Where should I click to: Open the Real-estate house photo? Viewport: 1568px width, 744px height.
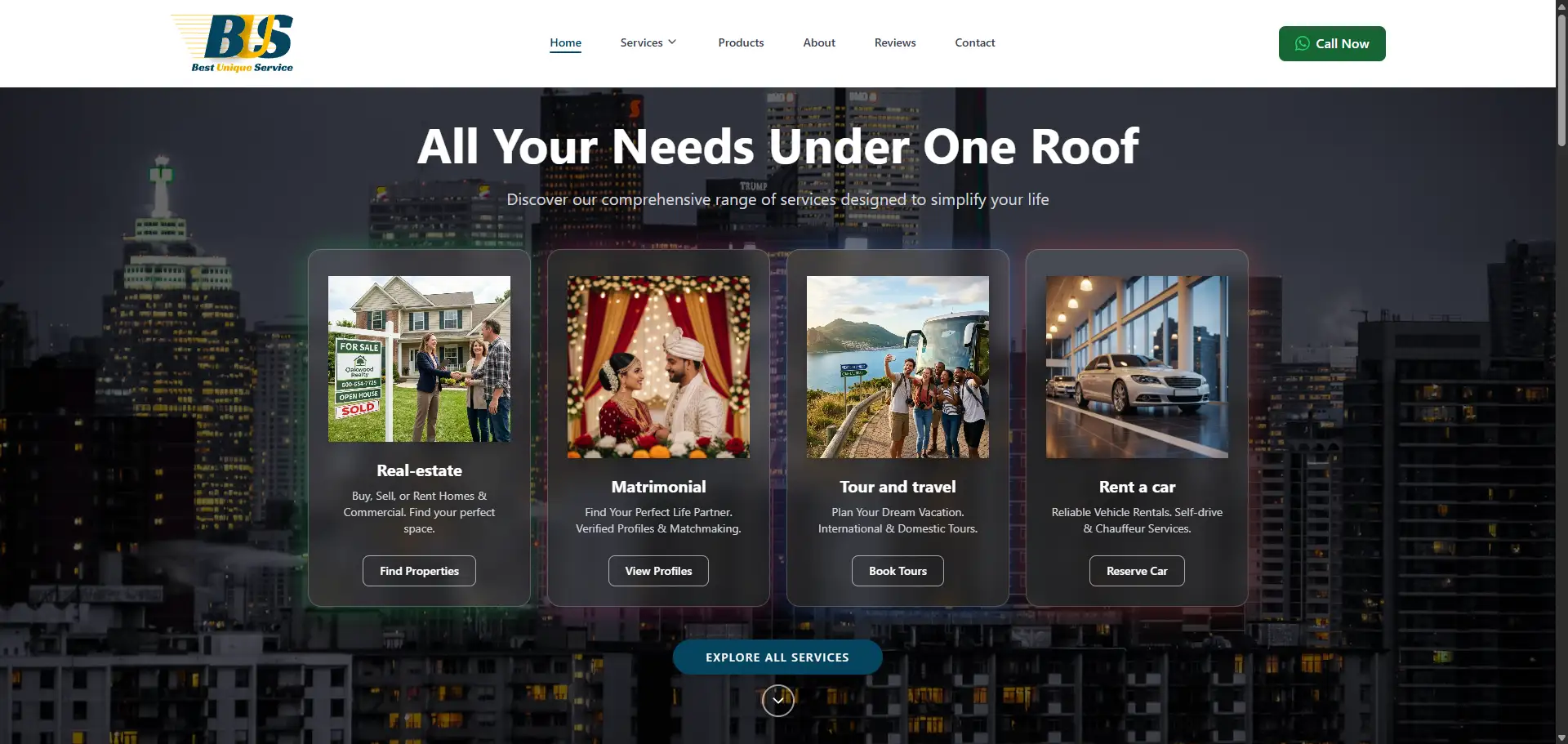(419, 359)
